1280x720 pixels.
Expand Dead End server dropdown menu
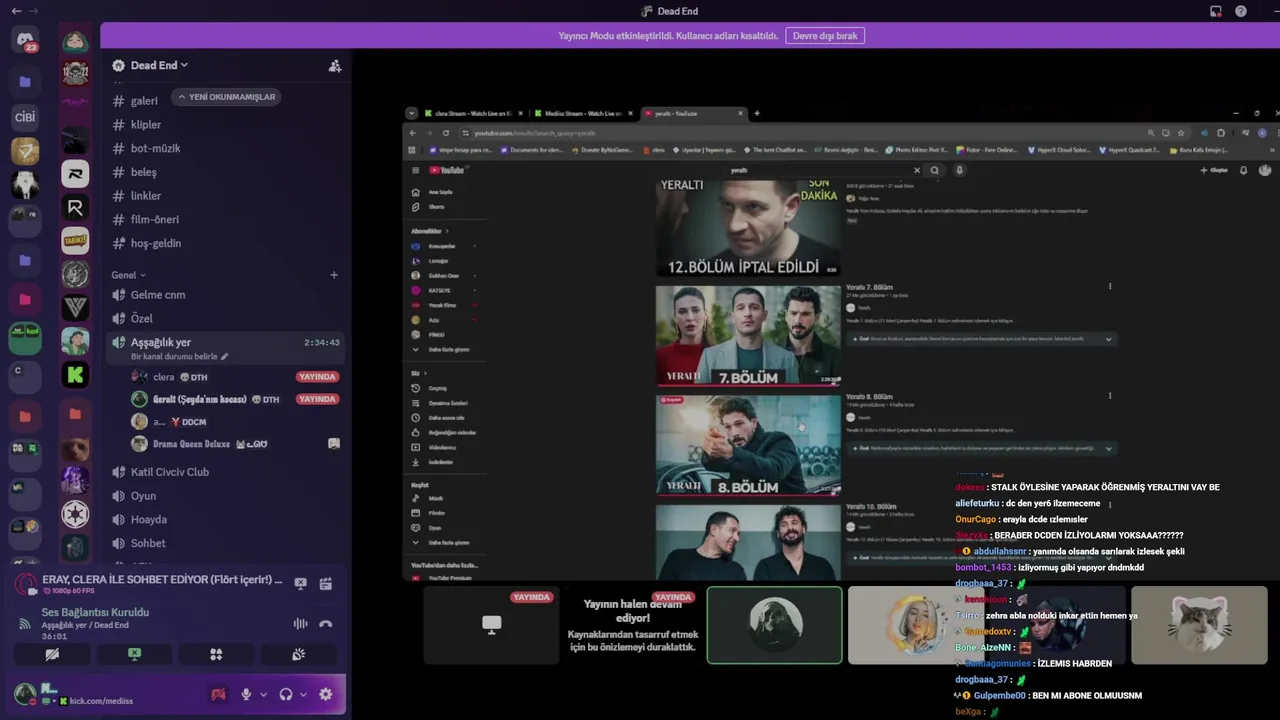click(x=160, y=65)
